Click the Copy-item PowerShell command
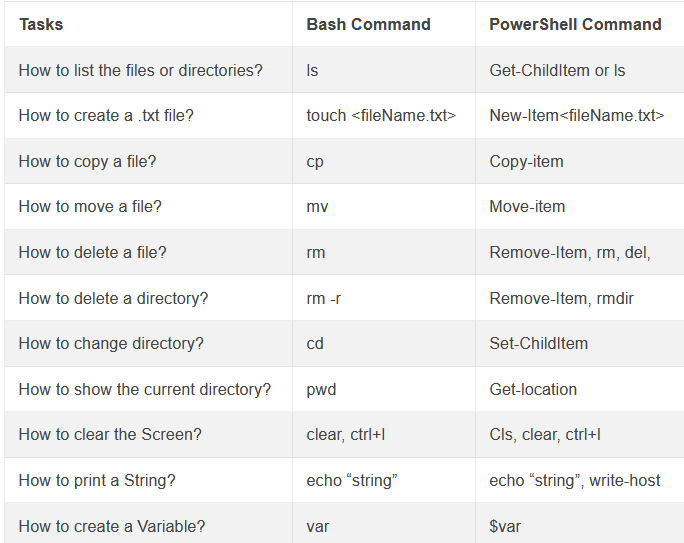The width and height of the screenshot is (684, 543). click(x=526, y=161)
